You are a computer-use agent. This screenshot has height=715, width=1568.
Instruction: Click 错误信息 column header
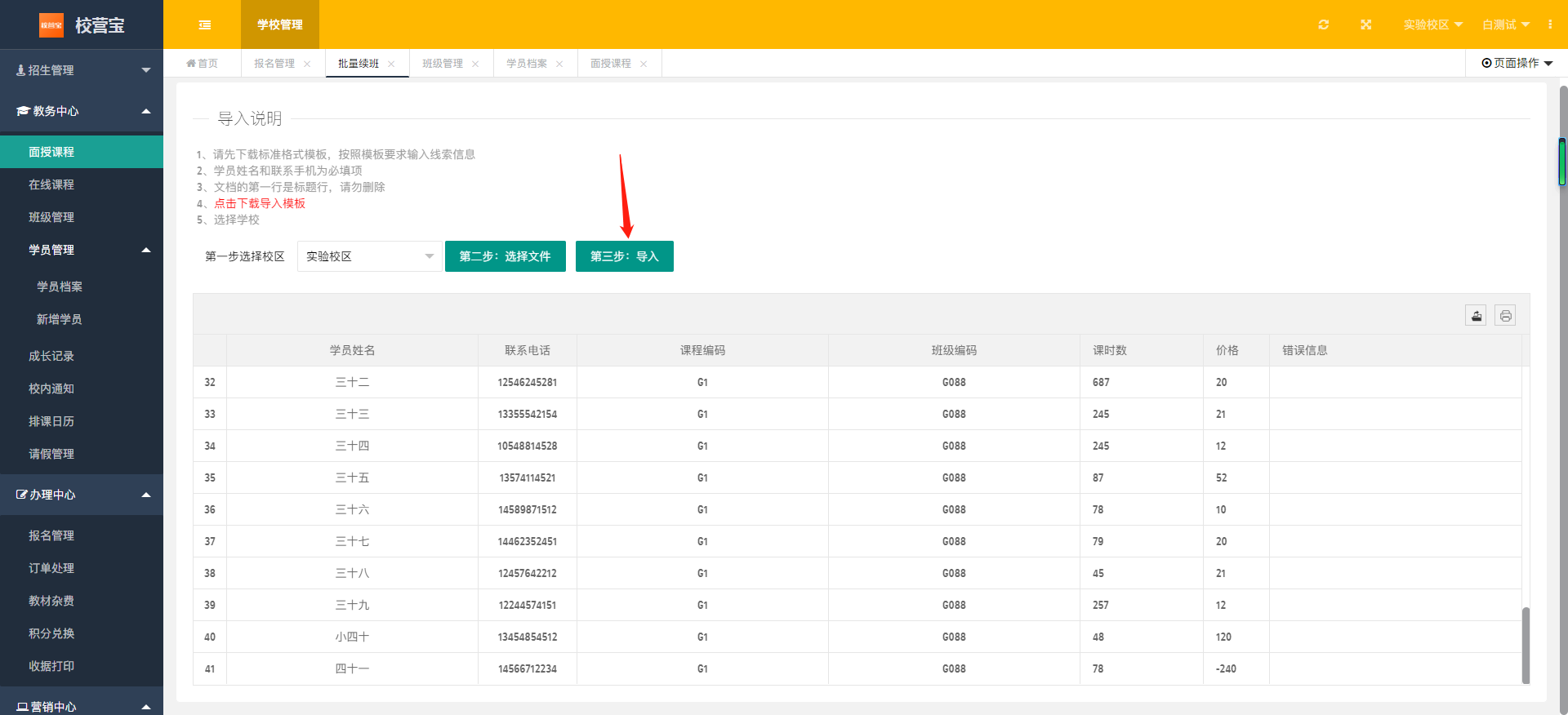click(x=1396, y=350)
